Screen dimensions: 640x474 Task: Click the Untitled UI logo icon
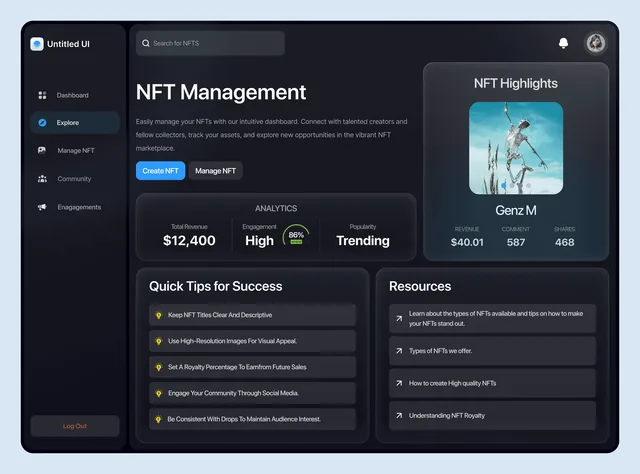tap(37, 44)
